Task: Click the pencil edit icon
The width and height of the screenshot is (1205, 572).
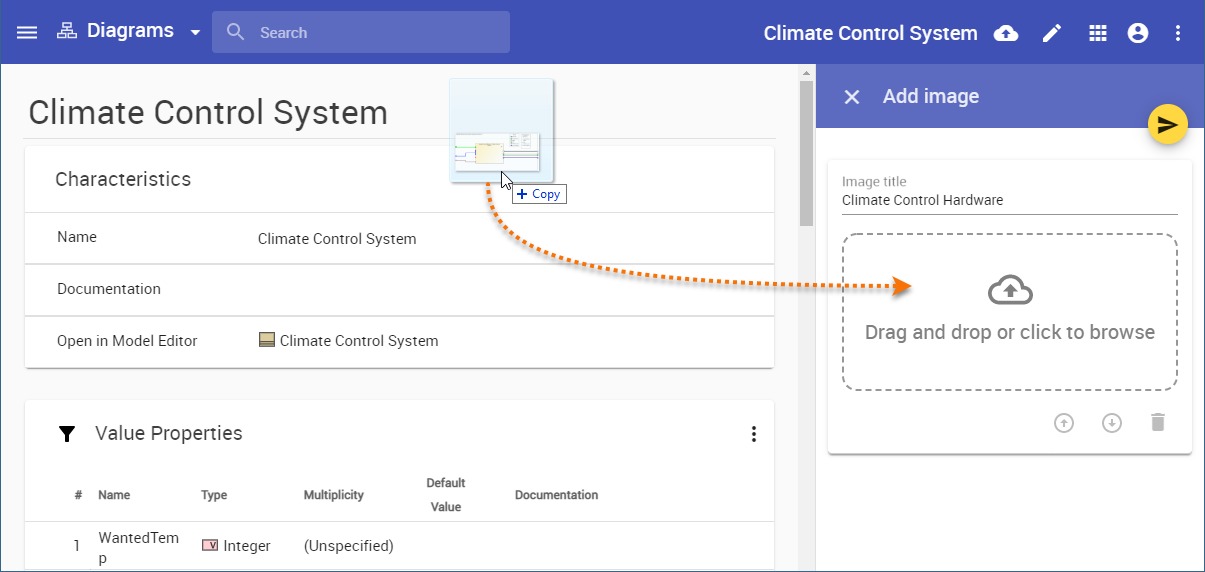Action: click(1052, 33)
